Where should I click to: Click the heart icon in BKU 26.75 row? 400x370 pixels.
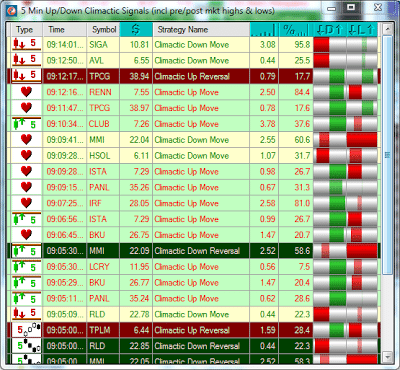26,235
